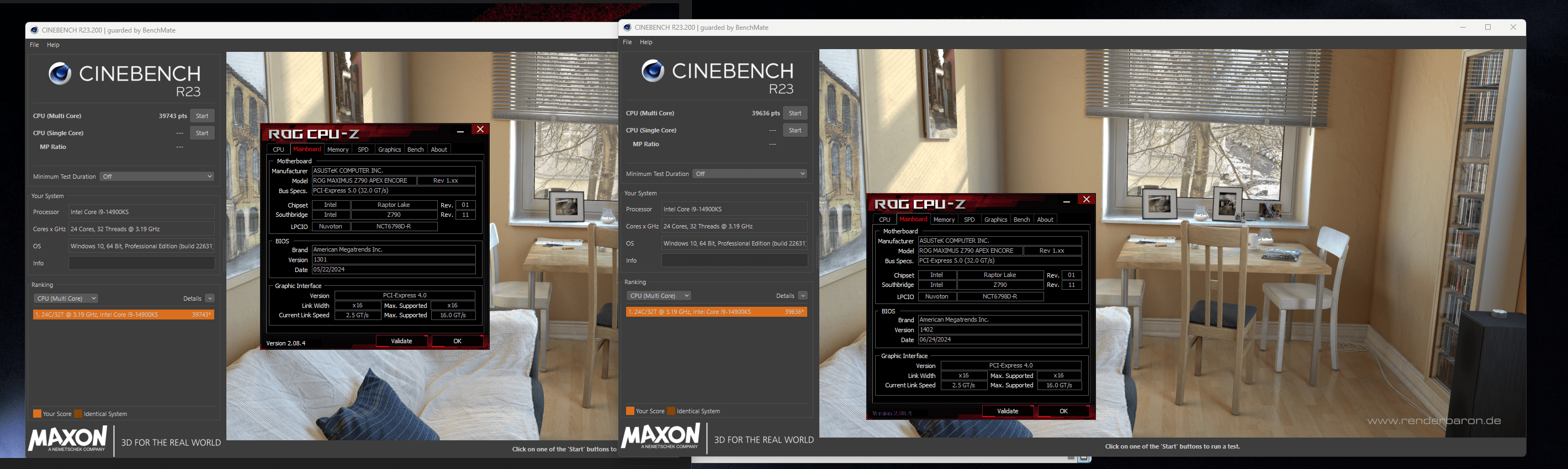Switch to Graphics tab in left CPU-Z

[x=390, y=150]
